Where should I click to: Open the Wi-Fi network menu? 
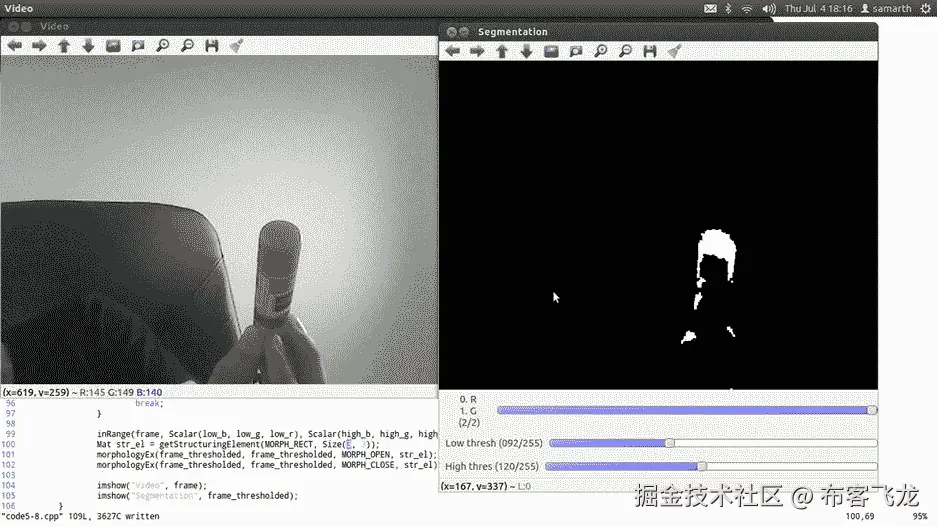coord(746,8)
